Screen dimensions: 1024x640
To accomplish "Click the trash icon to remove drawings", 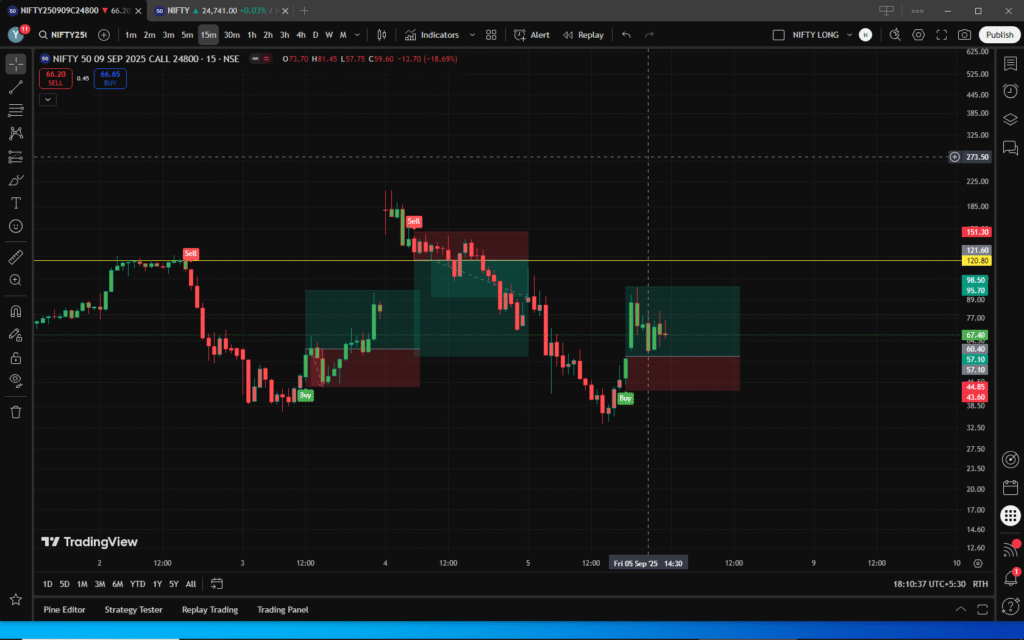I will point(16,411).
